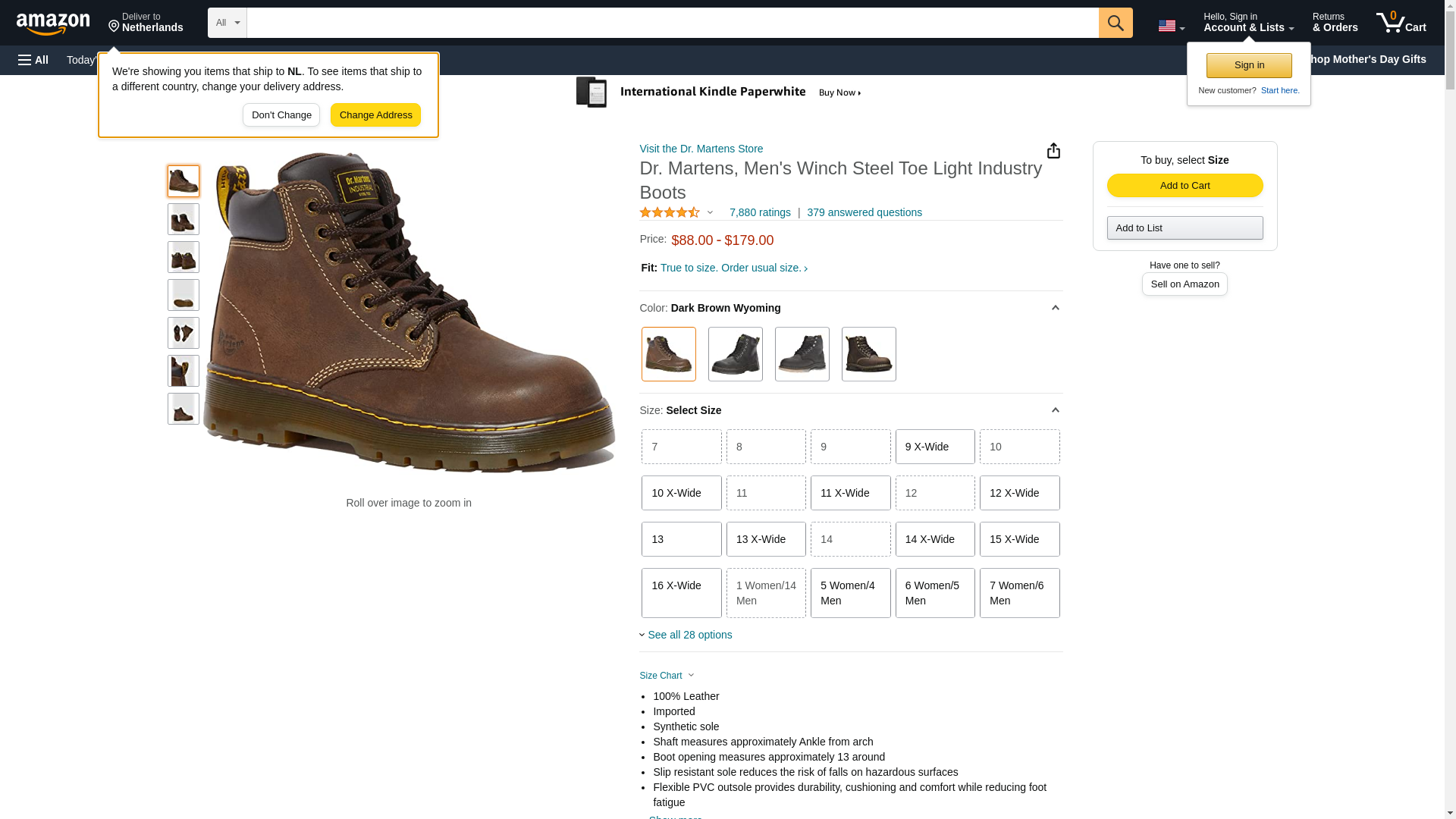1456x819 pixels.
Task: Click the US flag language selector
Action: coord(1170,26)
